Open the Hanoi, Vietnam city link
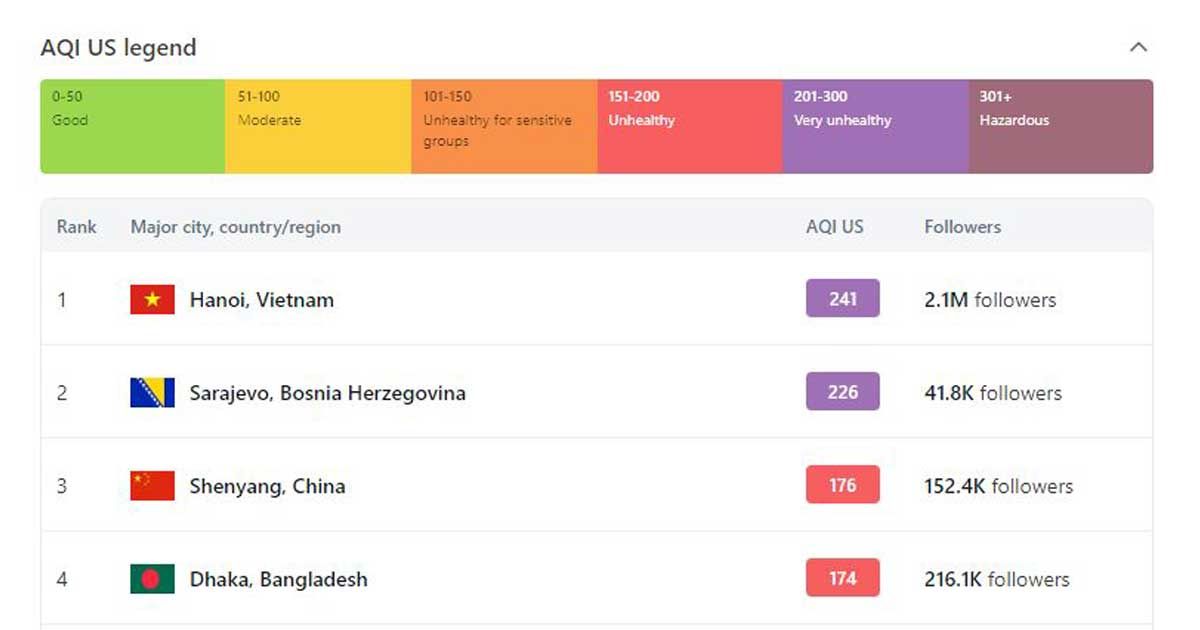The height and width of the screenshot is (630, 1200). tap(262, 300)
